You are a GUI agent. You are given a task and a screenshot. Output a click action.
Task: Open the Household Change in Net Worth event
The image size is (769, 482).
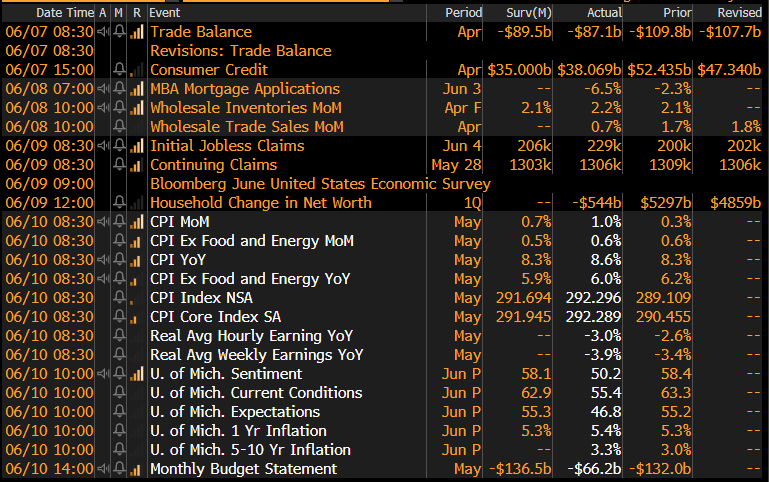tap(262, 203)
